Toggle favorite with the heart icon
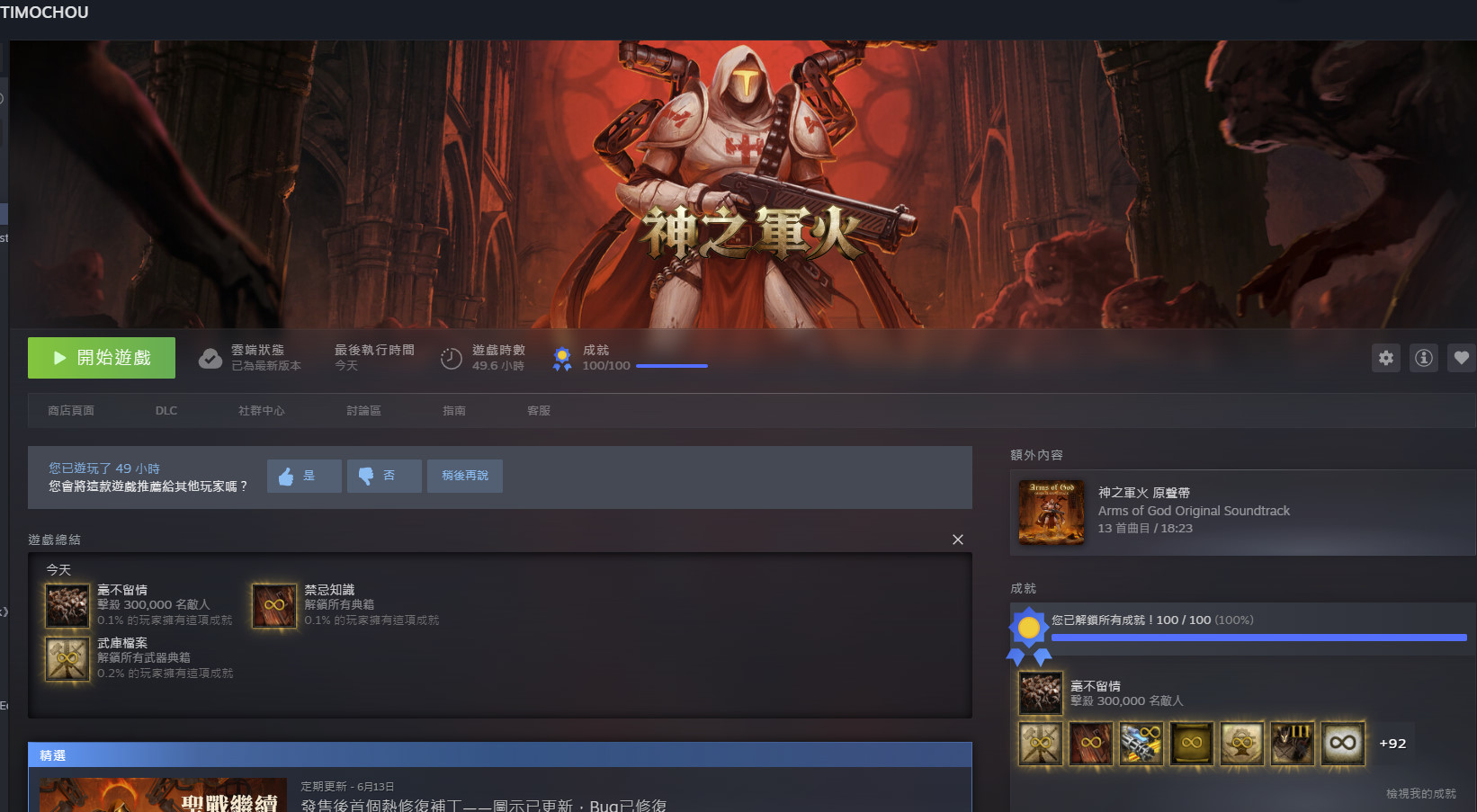Screen dimensions: 1477x812 1462,358
